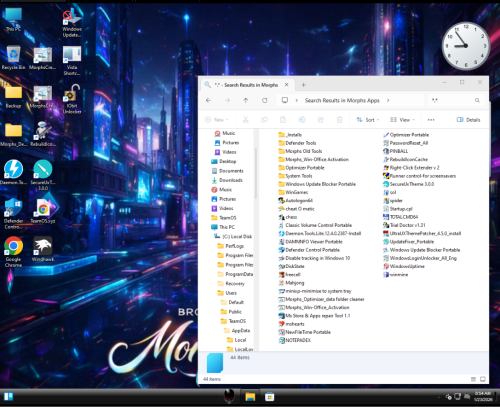Click the analog clock widget
500x407 pixels.
(x=466, y=46)
